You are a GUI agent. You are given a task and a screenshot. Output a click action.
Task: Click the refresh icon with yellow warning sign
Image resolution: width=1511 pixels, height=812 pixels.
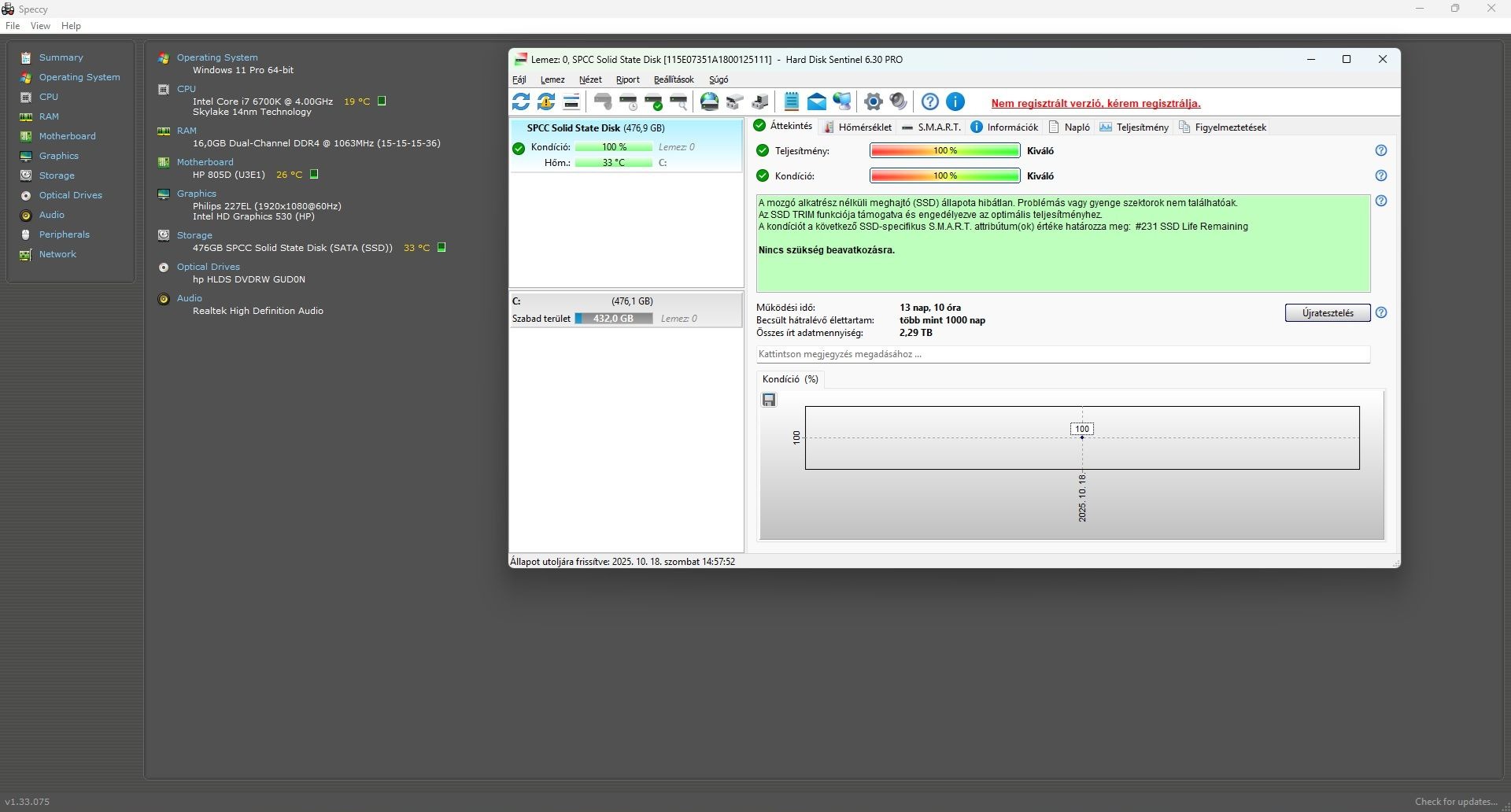tap(546, 101)
